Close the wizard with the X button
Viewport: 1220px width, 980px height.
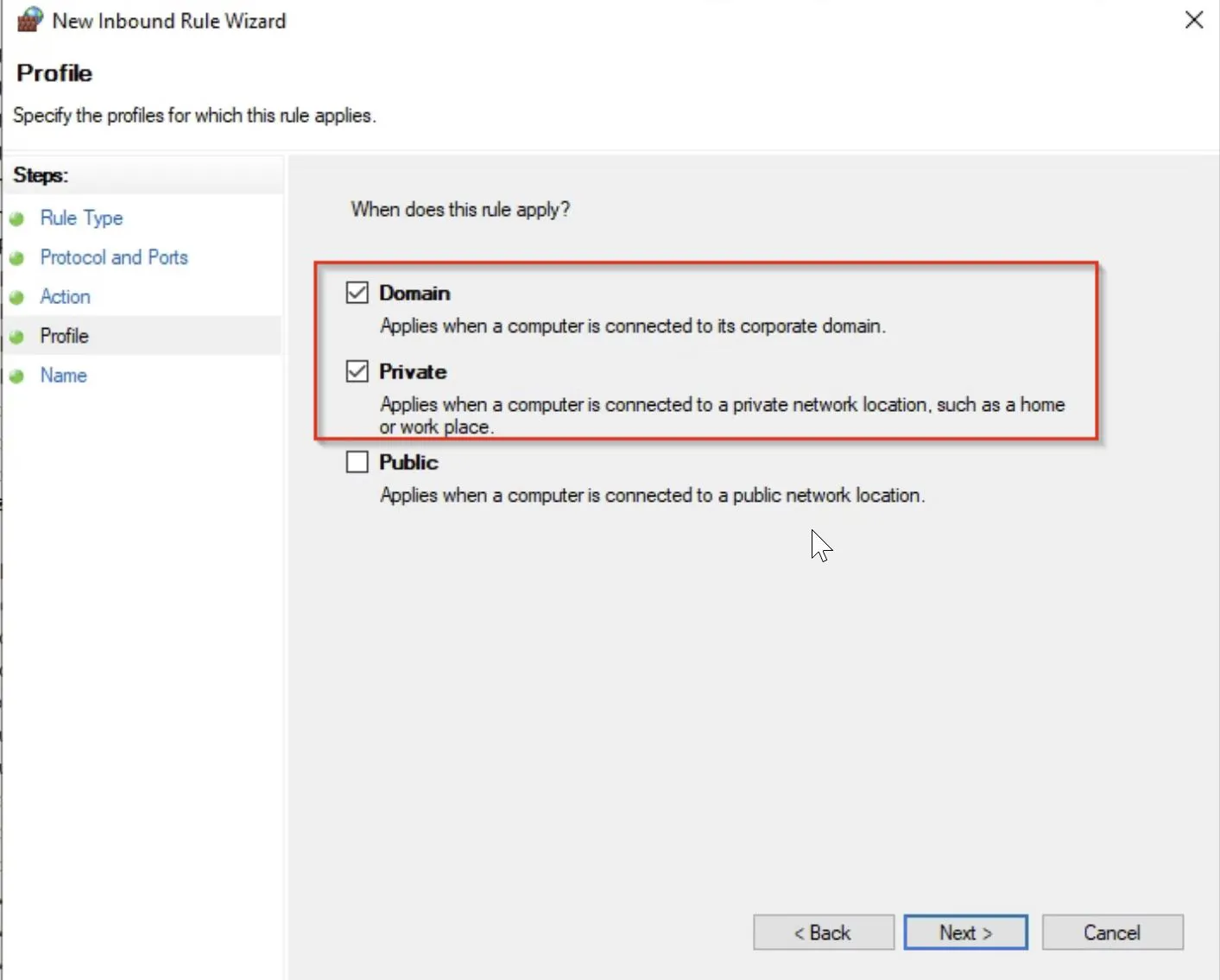pyautogui.click(x=1194, y=20)
